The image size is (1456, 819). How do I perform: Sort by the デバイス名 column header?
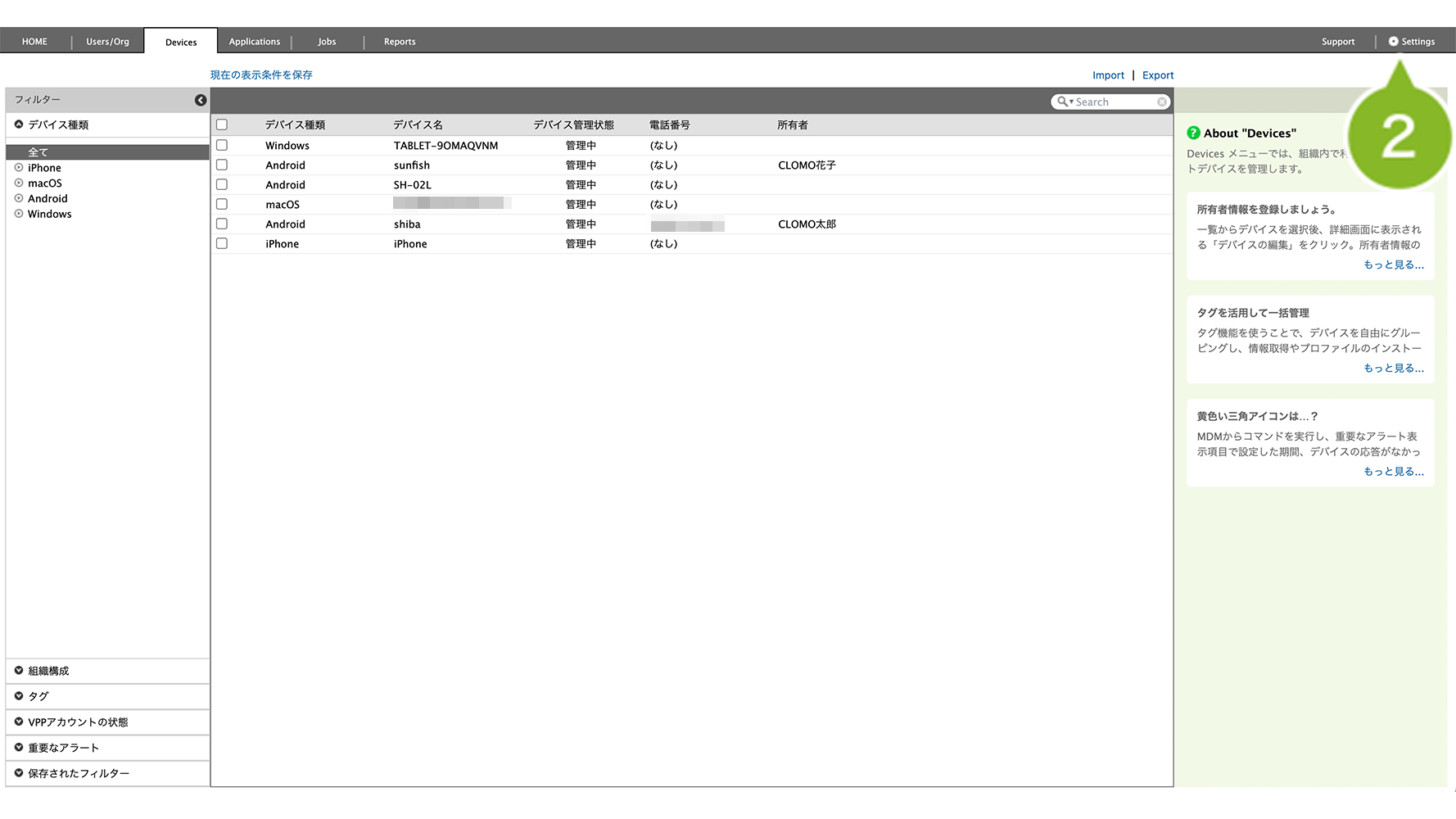click(418, 125)
